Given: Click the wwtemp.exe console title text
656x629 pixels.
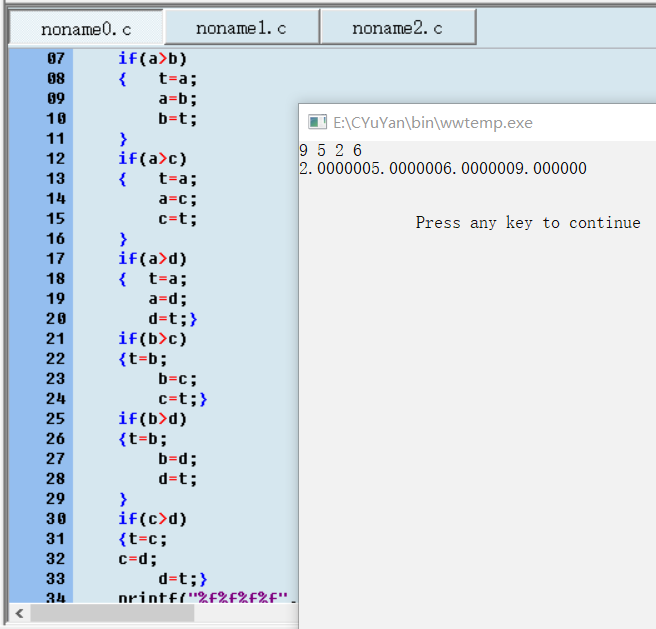Looking at the screenshot, I should [433, 123].
